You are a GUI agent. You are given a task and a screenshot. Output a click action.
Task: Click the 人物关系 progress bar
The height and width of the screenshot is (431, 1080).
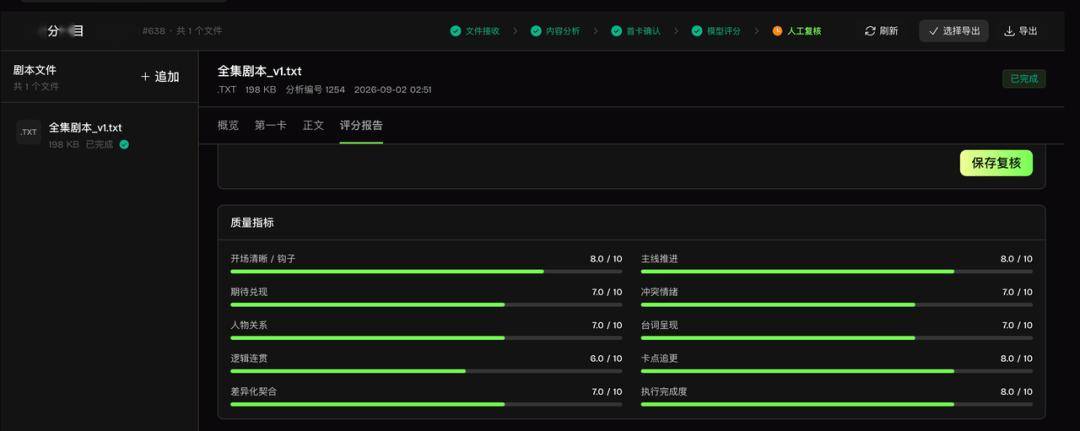coord(426,338)
